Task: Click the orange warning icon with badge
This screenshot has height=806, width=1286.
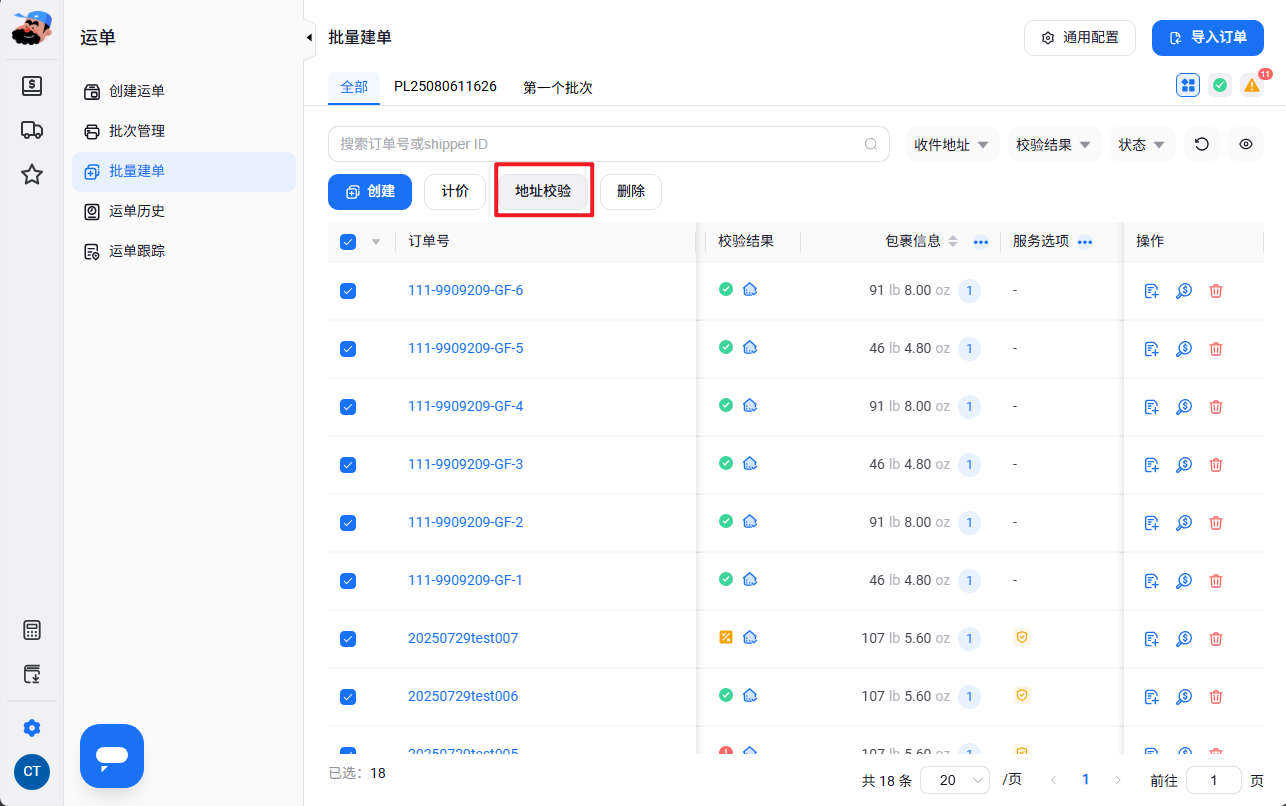Action: [x=1251, y=85]
